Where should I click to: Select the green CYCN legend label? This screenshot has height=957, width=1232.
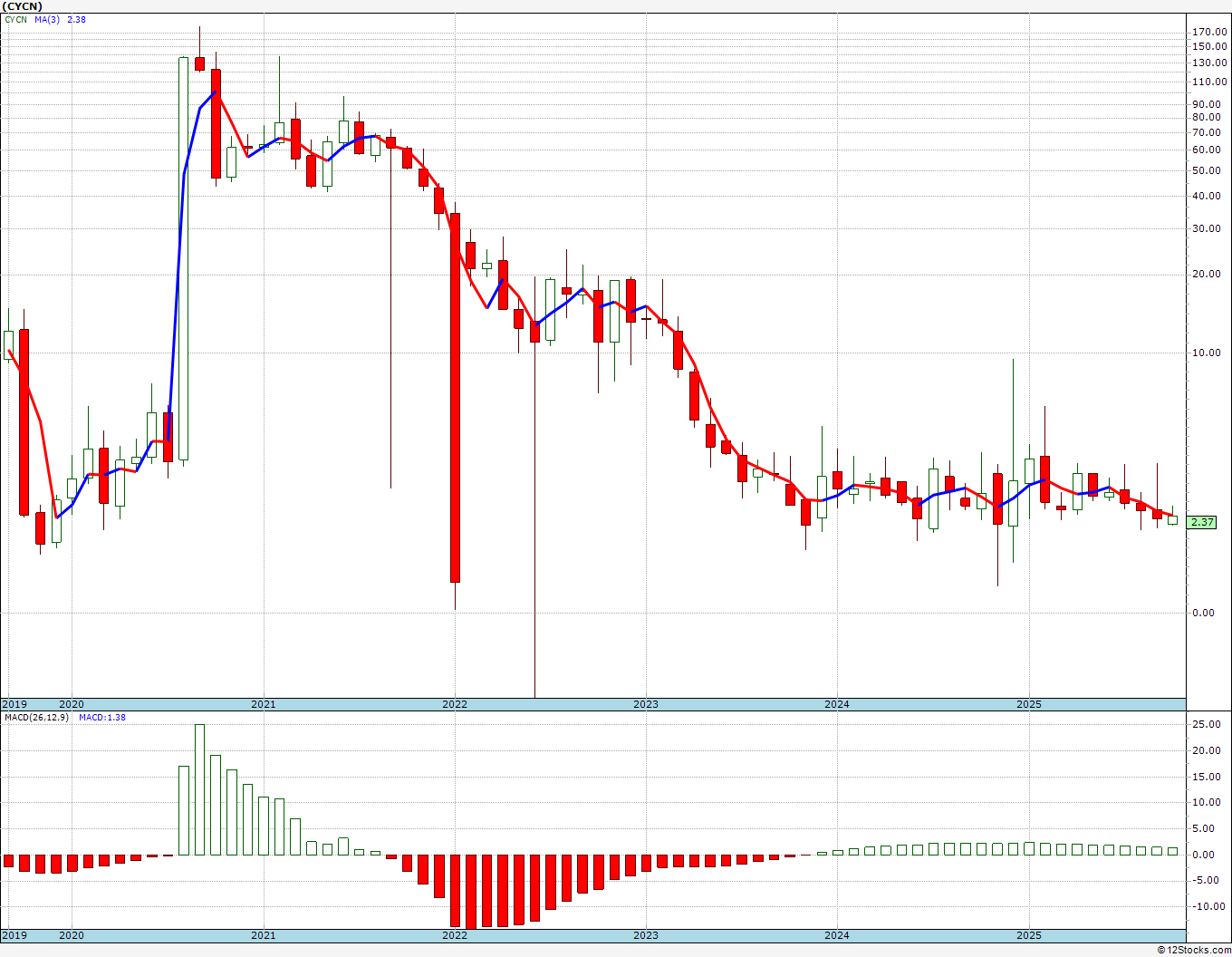[15, 19]
